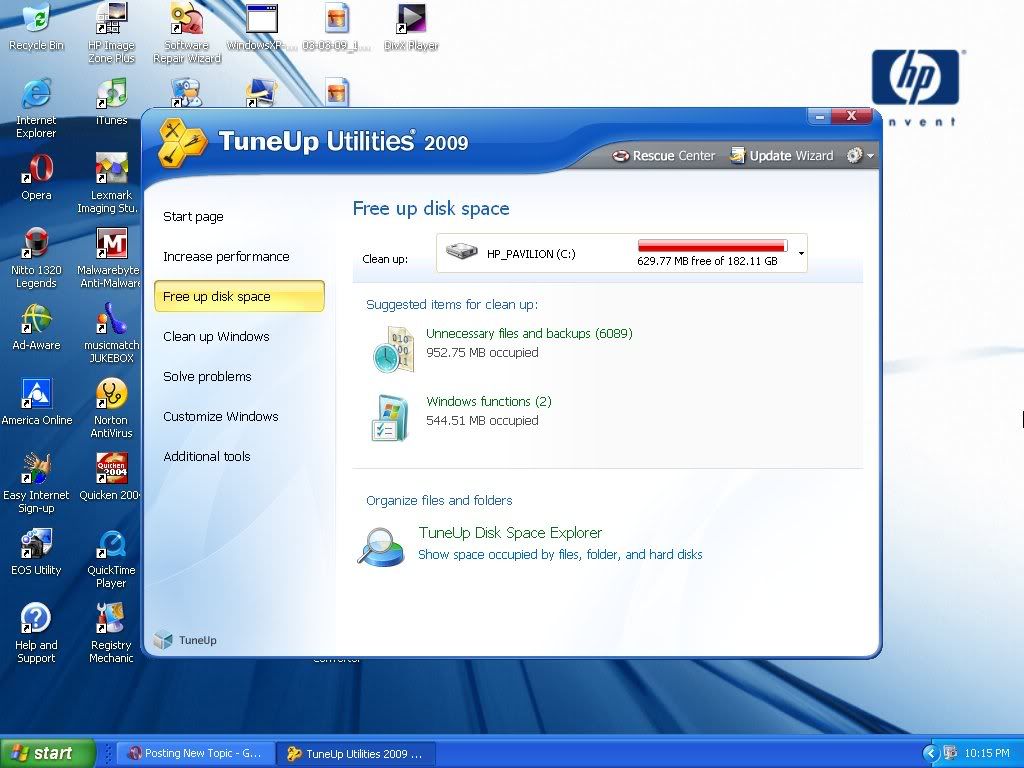Select Lexmark Imaging Studio desktop icon
1024x768 pixels.
111,183
